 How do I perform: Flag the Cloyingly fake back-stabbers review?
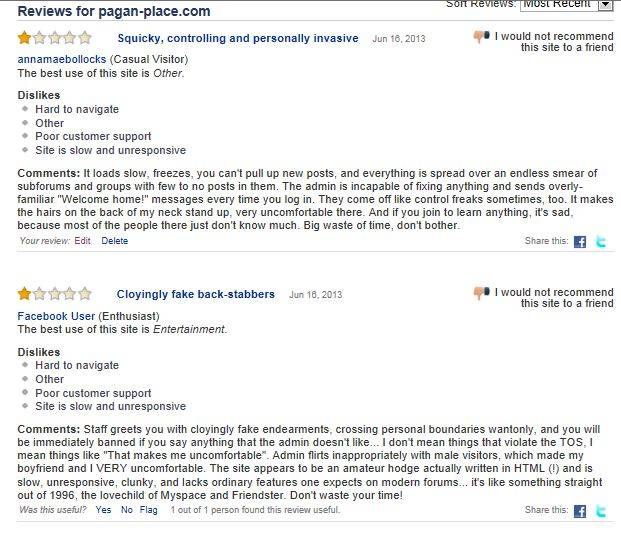[x=149, y=510]
